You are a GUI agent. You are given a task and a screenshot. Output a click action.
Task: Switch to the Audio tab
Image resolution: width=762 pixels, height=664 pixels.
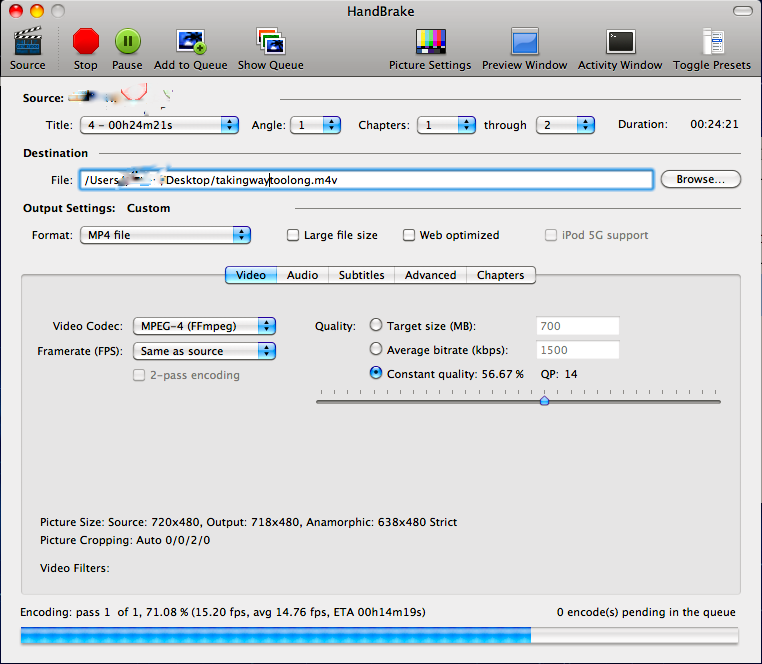pyautogui.click(x=302, y=275)
